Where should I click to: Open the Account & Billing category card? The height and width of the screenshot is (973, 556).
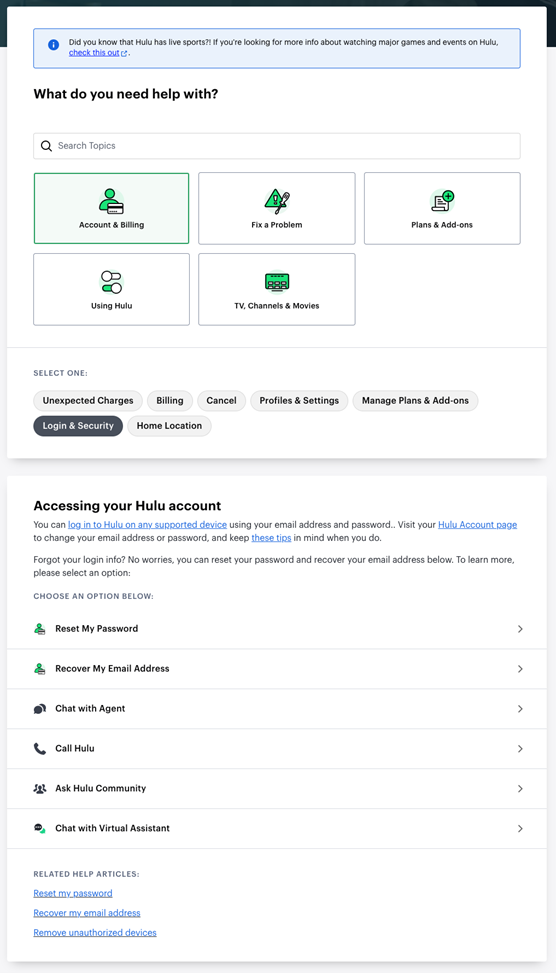111,208
